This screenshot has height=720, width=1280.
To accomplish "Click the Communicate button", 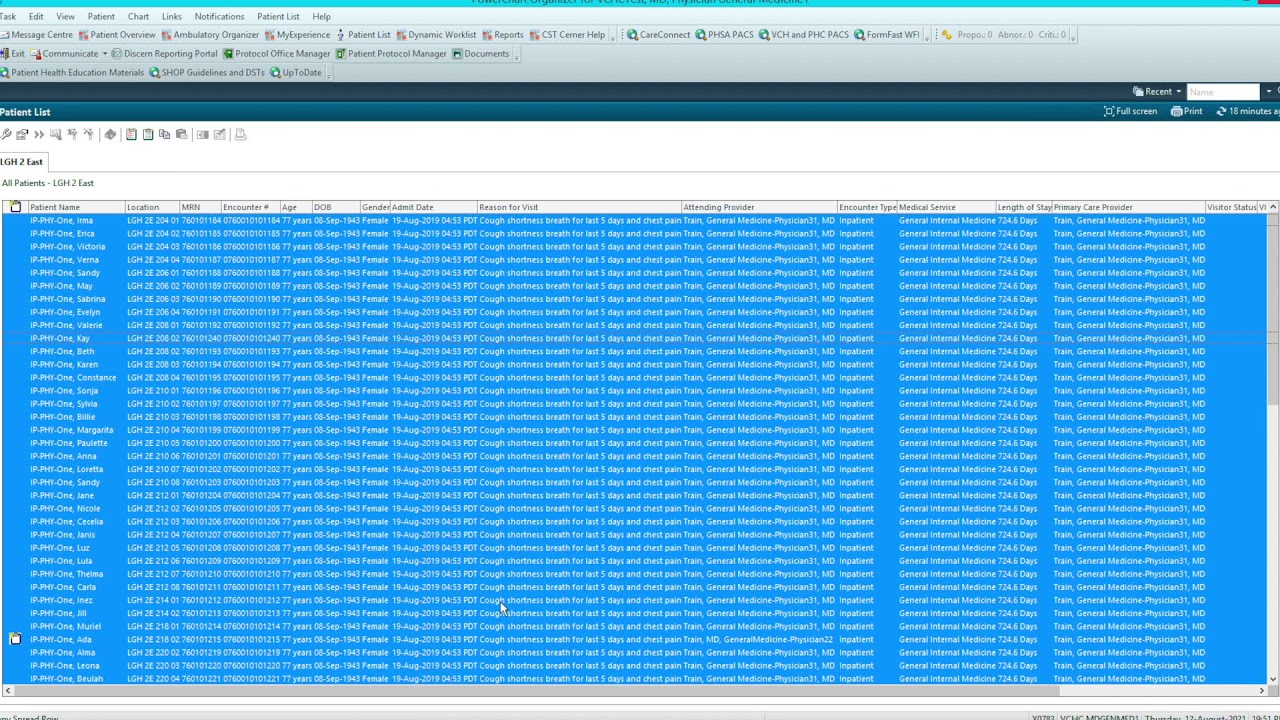I will (x=64, y=54).
